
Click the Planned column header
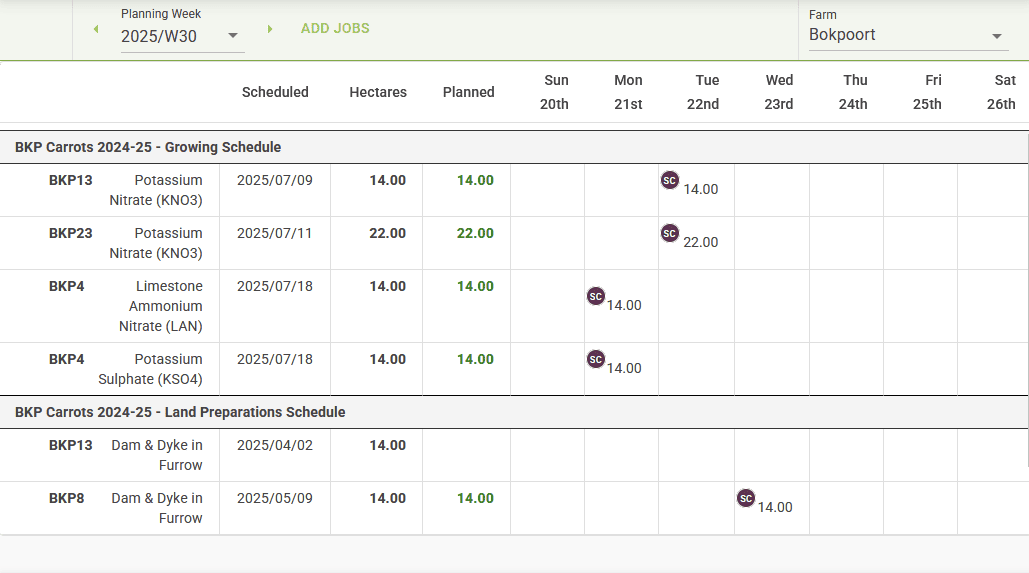[x=468, y=92]
